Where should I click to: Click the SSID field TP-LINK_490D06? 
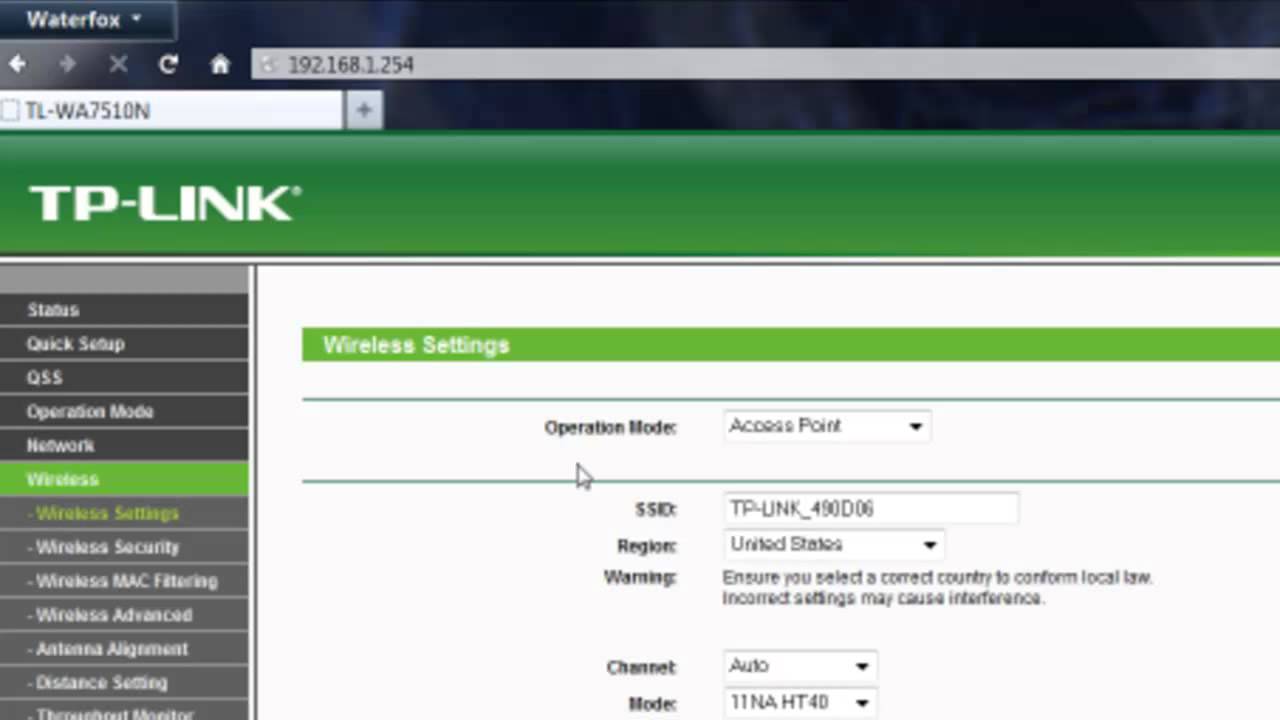(870, 509)
